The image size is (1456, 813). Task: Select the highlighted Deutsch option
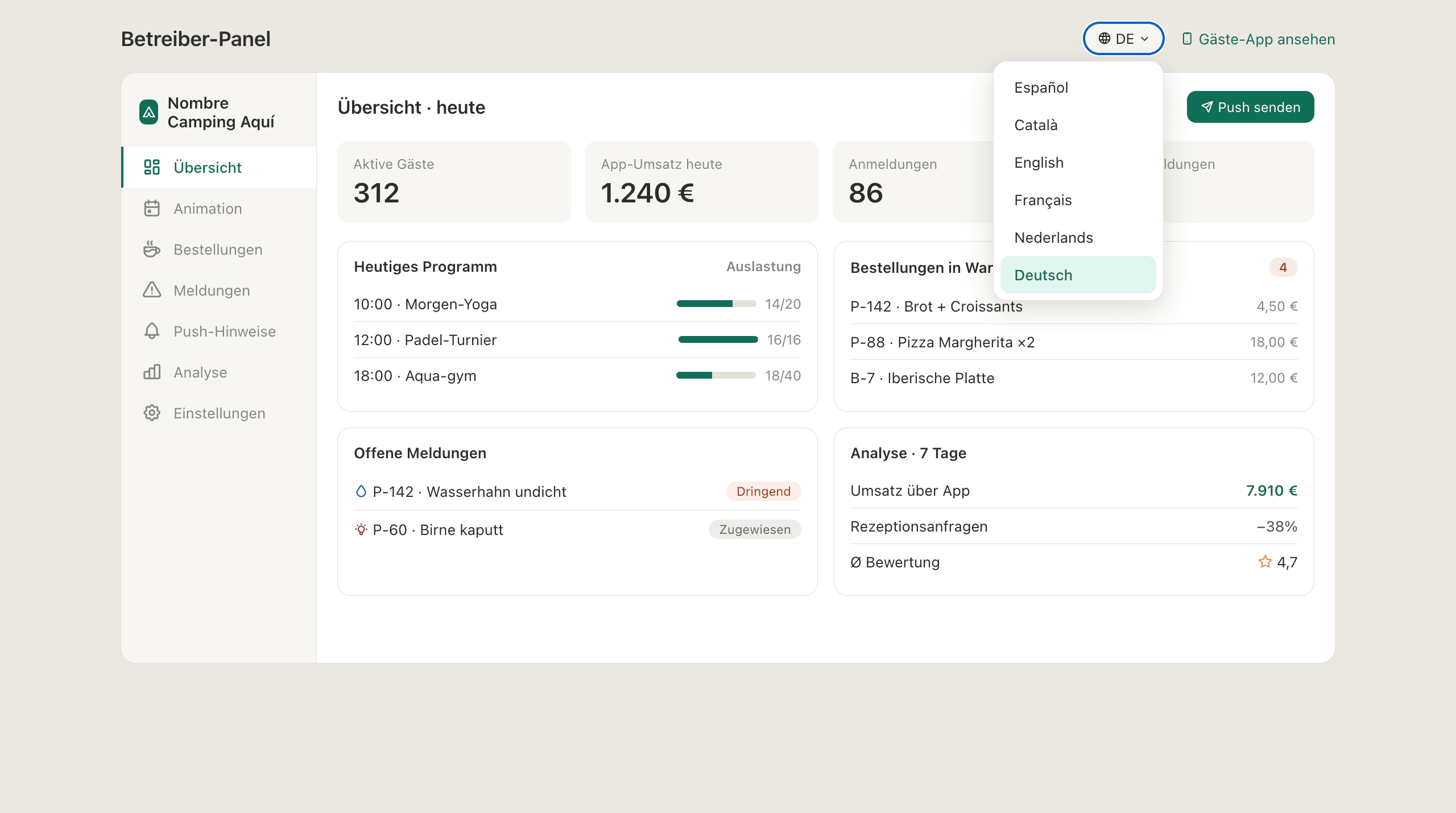click(x=1078, y=275)
